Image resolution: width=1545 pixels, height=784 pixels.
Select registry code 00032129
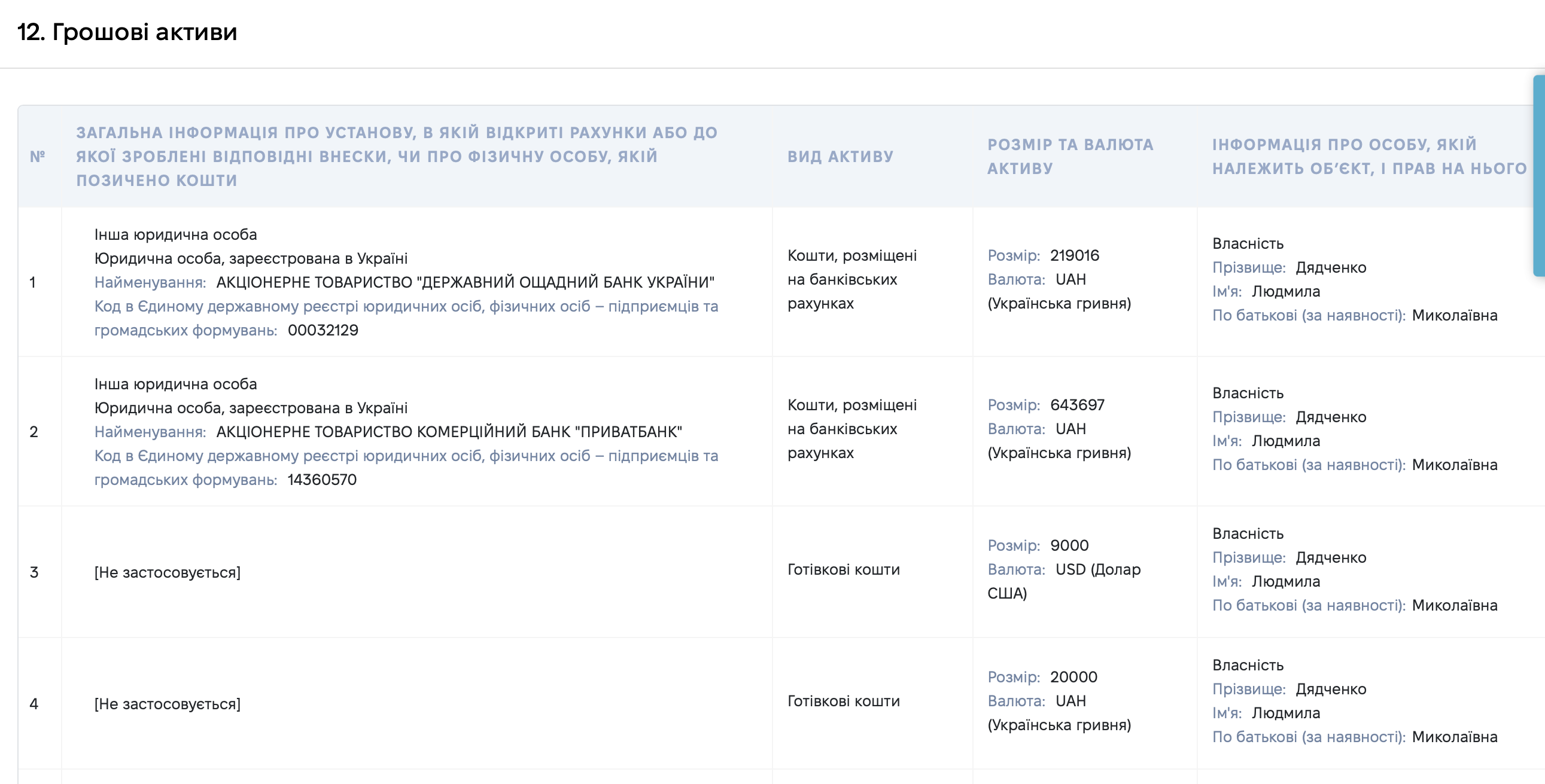(323, 330)
